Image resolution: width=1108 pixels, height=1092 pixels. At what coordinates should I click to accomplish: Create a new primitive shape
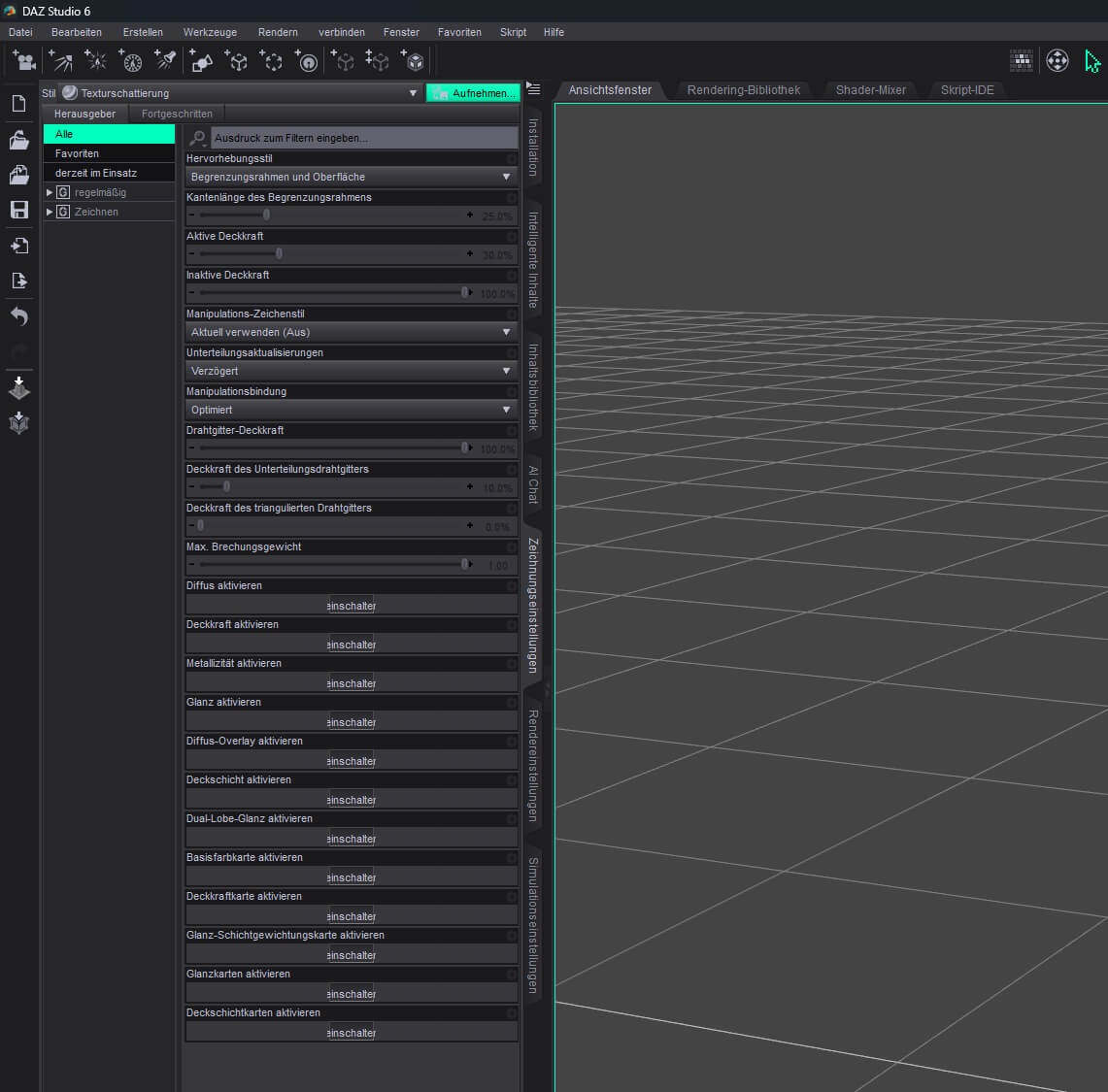coord(201,61)
